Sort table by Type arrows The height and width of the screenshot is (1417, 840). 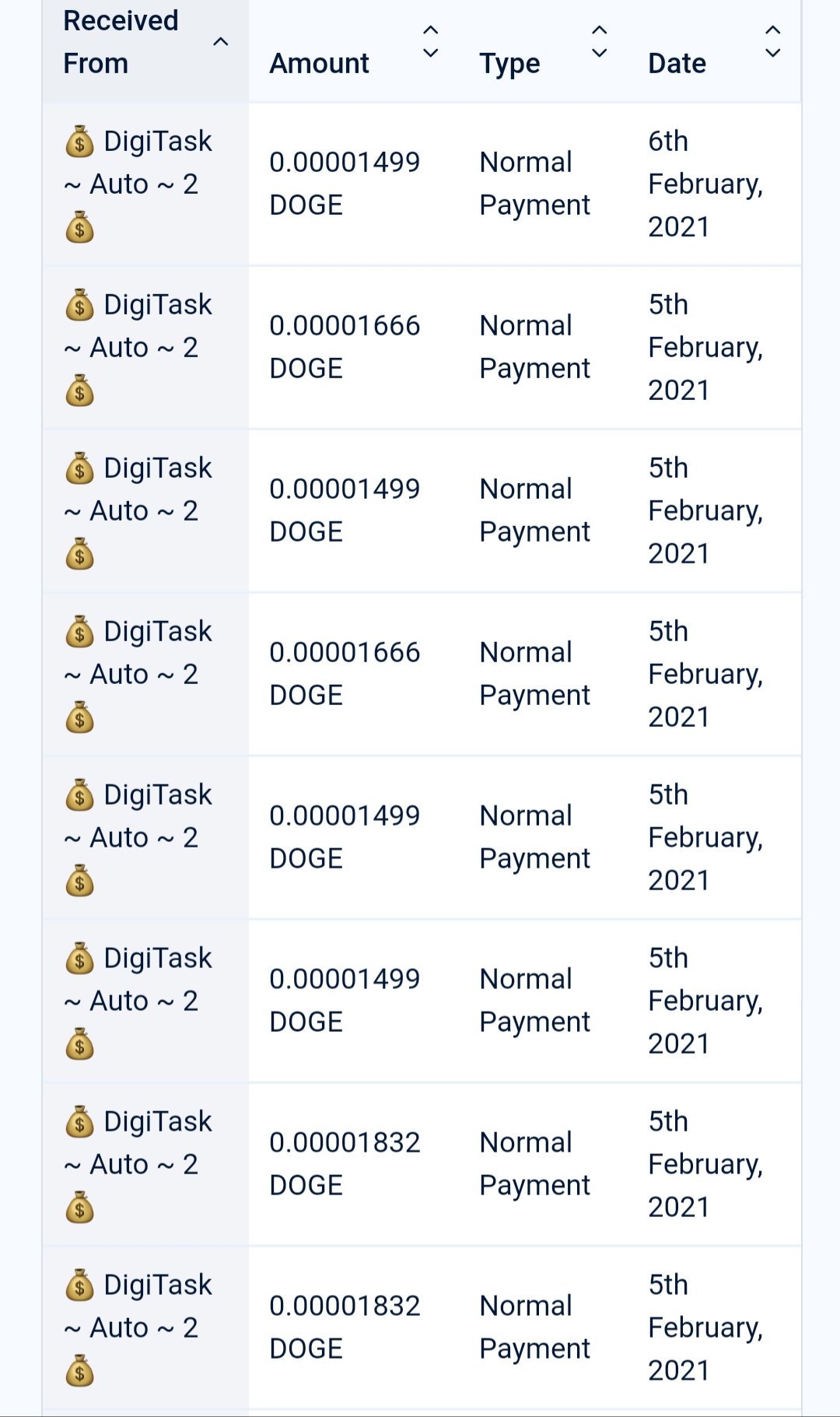tap(599, 41)
